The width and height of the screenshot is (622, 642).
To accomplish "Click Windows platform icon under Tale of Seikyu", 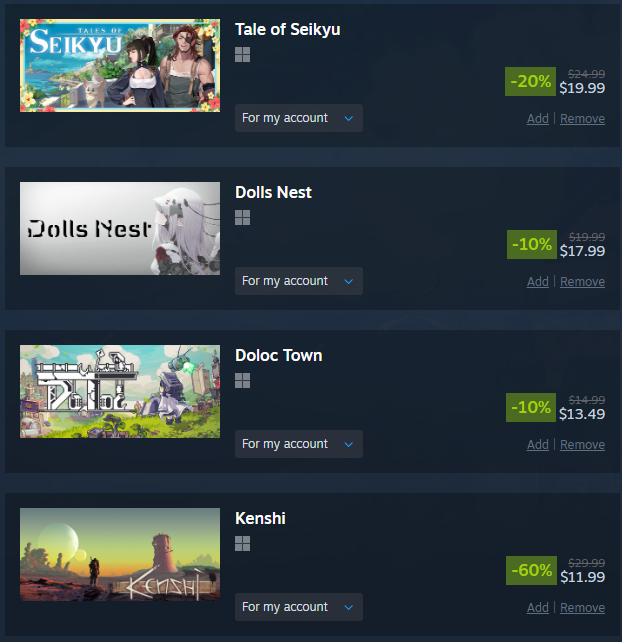I will point(242,54).
